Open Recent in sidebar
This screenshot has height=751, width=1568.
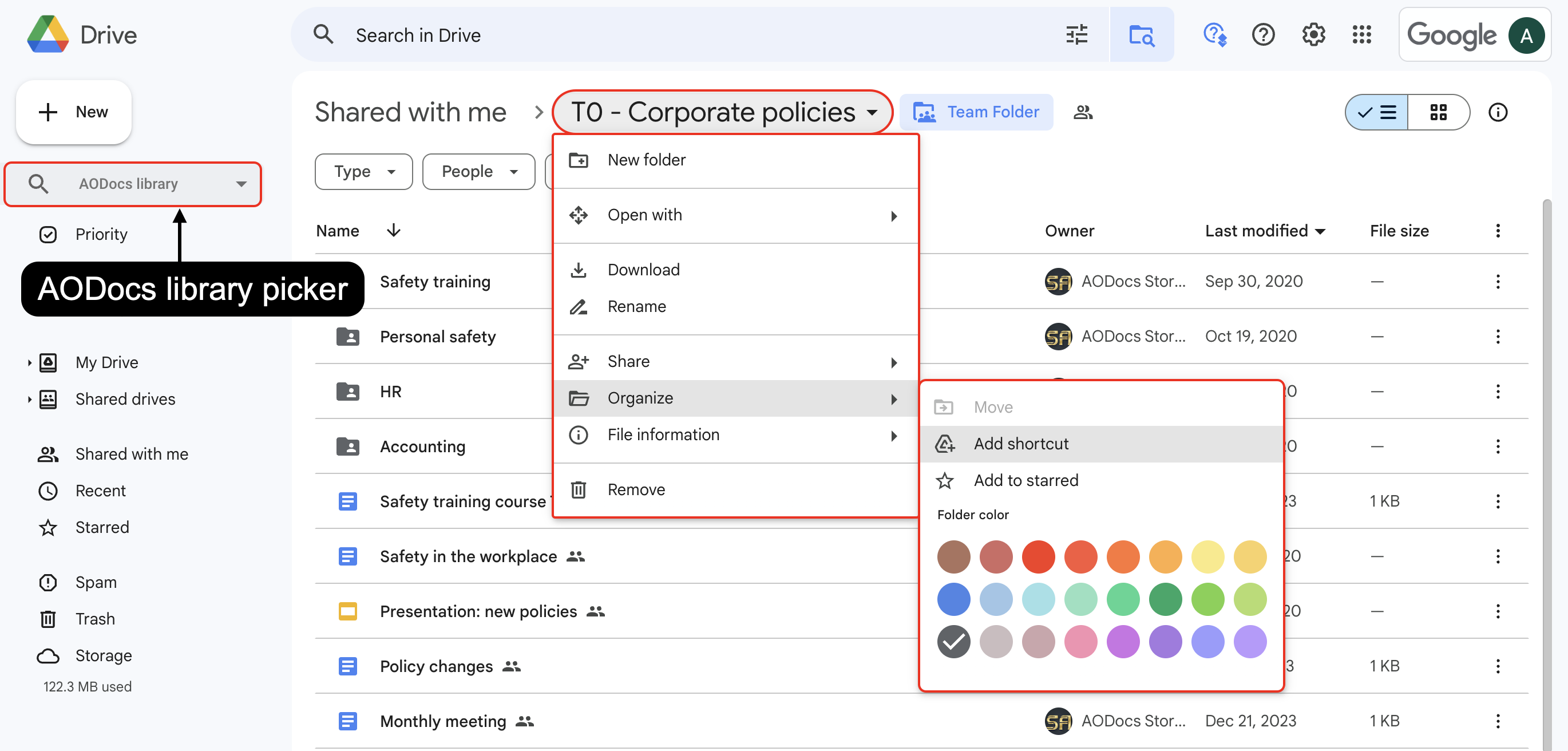(x=101, y=491)
